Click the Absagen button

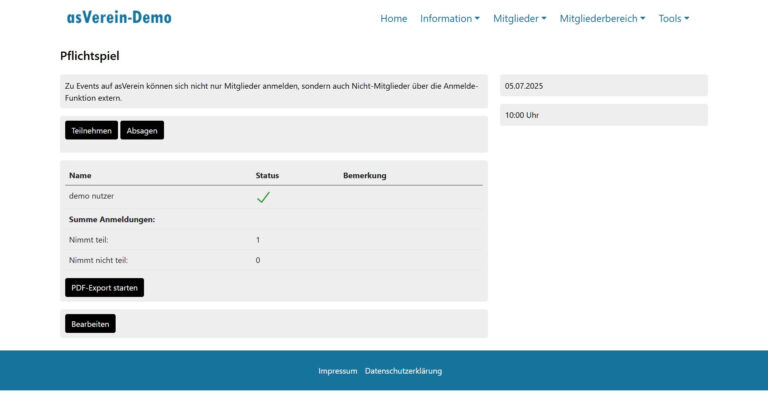(x=142, y=130)
